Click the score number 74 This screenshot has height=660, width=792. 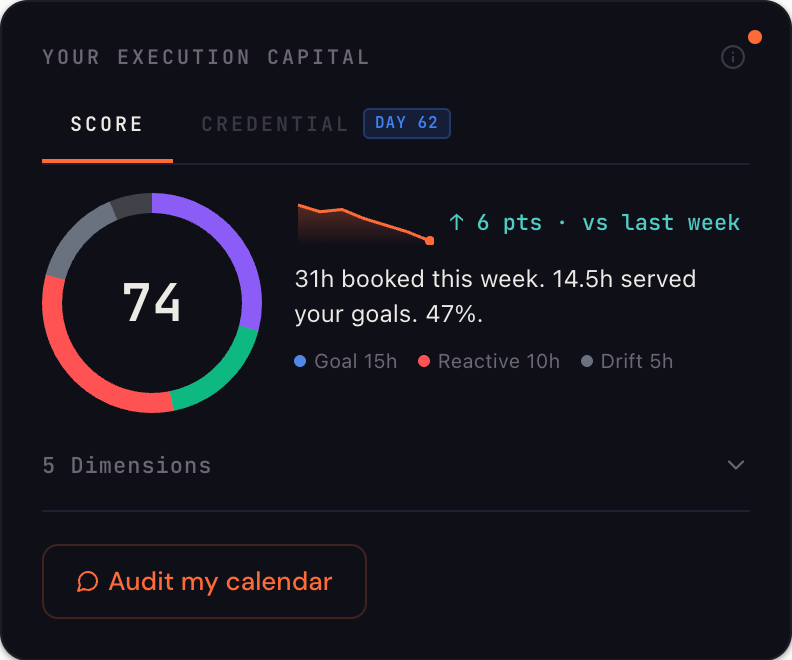[152, 302]
